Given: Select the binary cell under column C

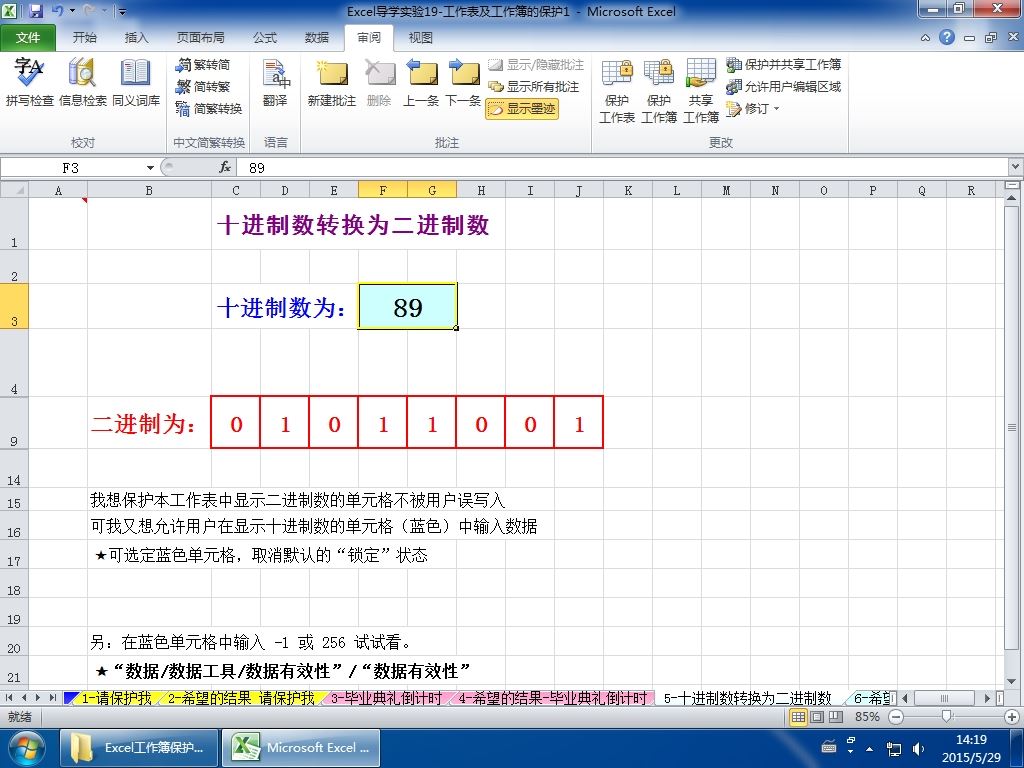Looking at the screenshot, I should coord(236,422).
